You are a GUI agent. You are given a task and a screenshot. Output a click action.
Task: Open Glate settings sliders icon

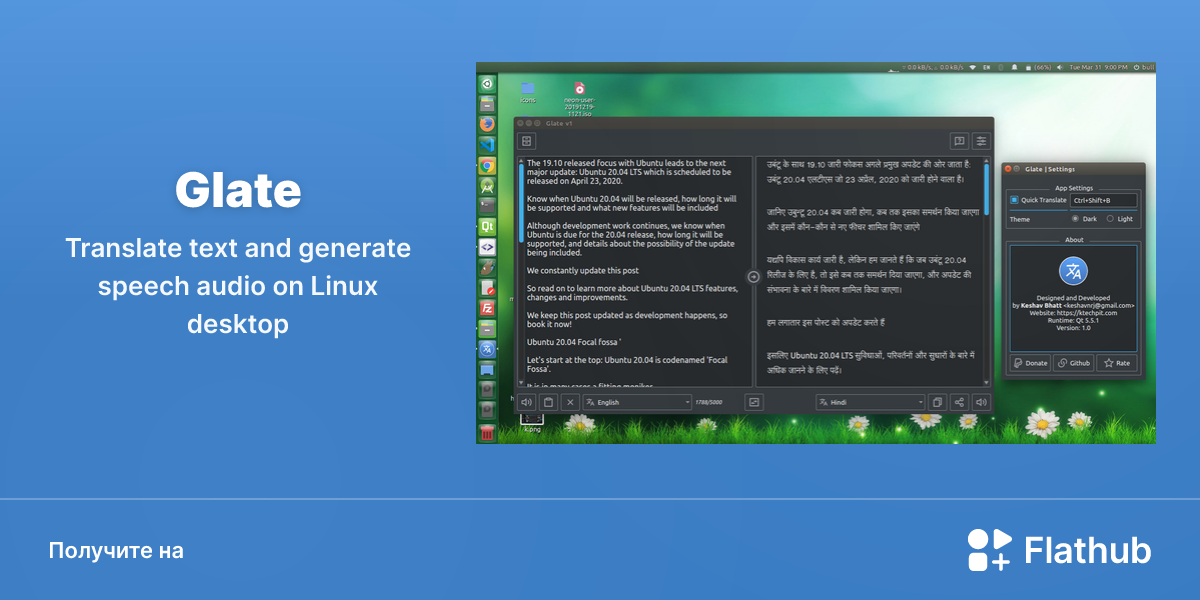pos(982,141)
